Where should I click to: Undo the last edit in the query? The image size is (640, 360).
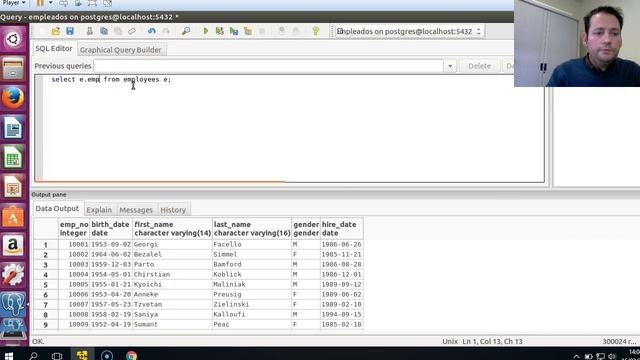click(x=151, y=31)
